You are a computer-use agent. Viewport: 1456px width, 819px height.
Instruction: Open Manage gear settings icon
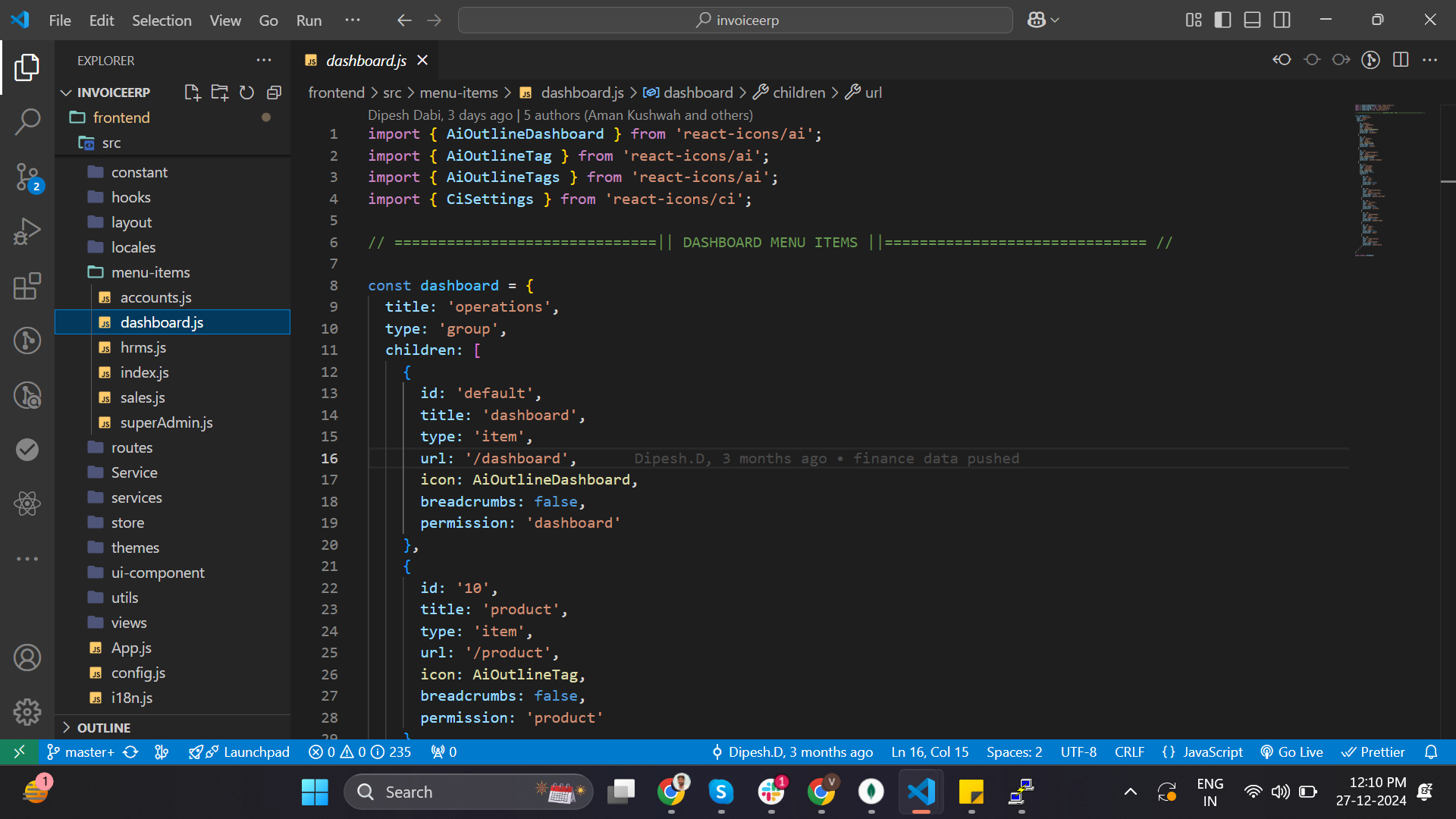tap(27, 711)
